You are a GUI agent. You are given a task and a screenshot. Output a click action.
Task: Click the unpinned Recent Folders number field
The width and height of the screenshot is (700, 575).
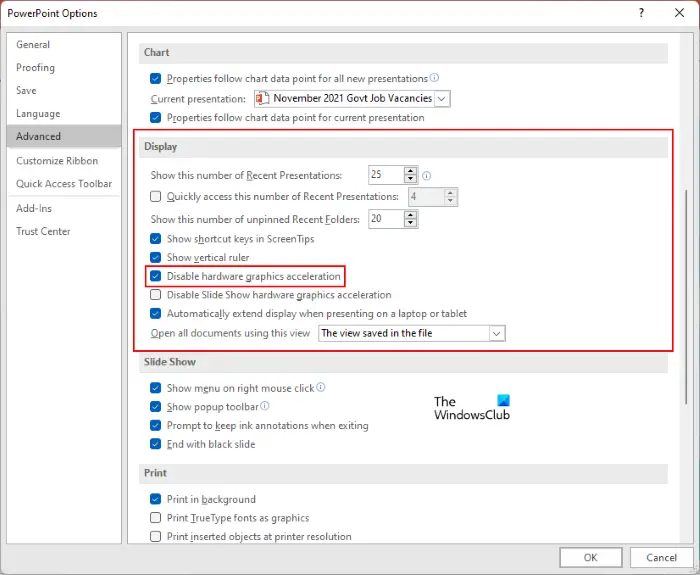pos(384,219)
